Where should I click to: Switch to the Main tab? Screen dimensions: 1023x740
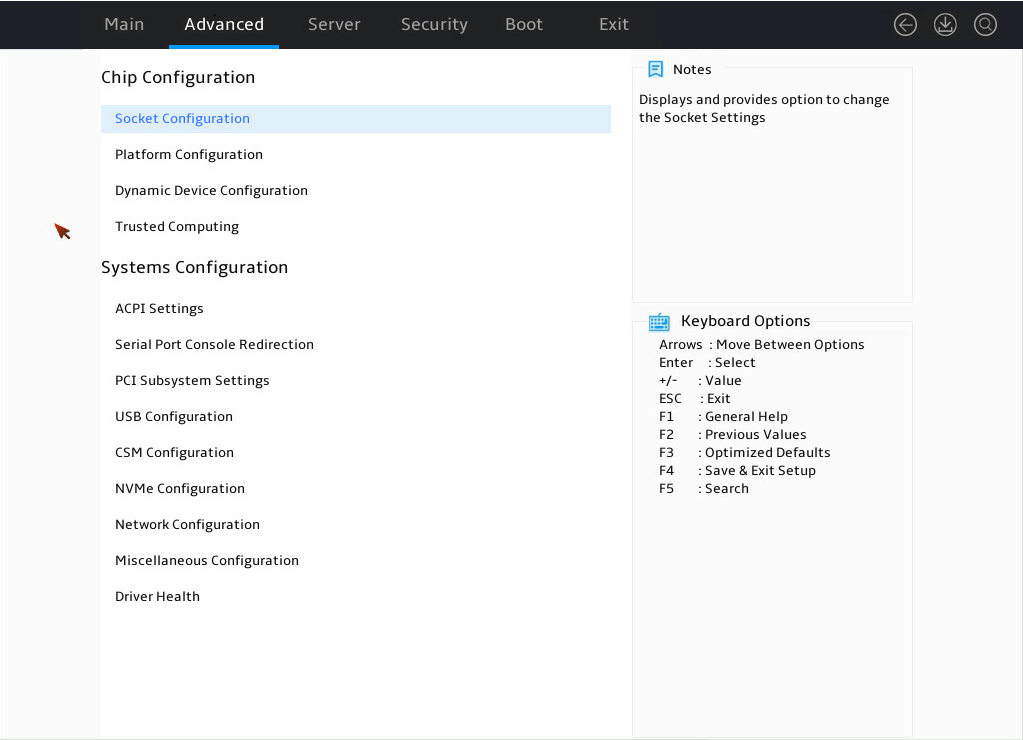click(x=124, y=24)
